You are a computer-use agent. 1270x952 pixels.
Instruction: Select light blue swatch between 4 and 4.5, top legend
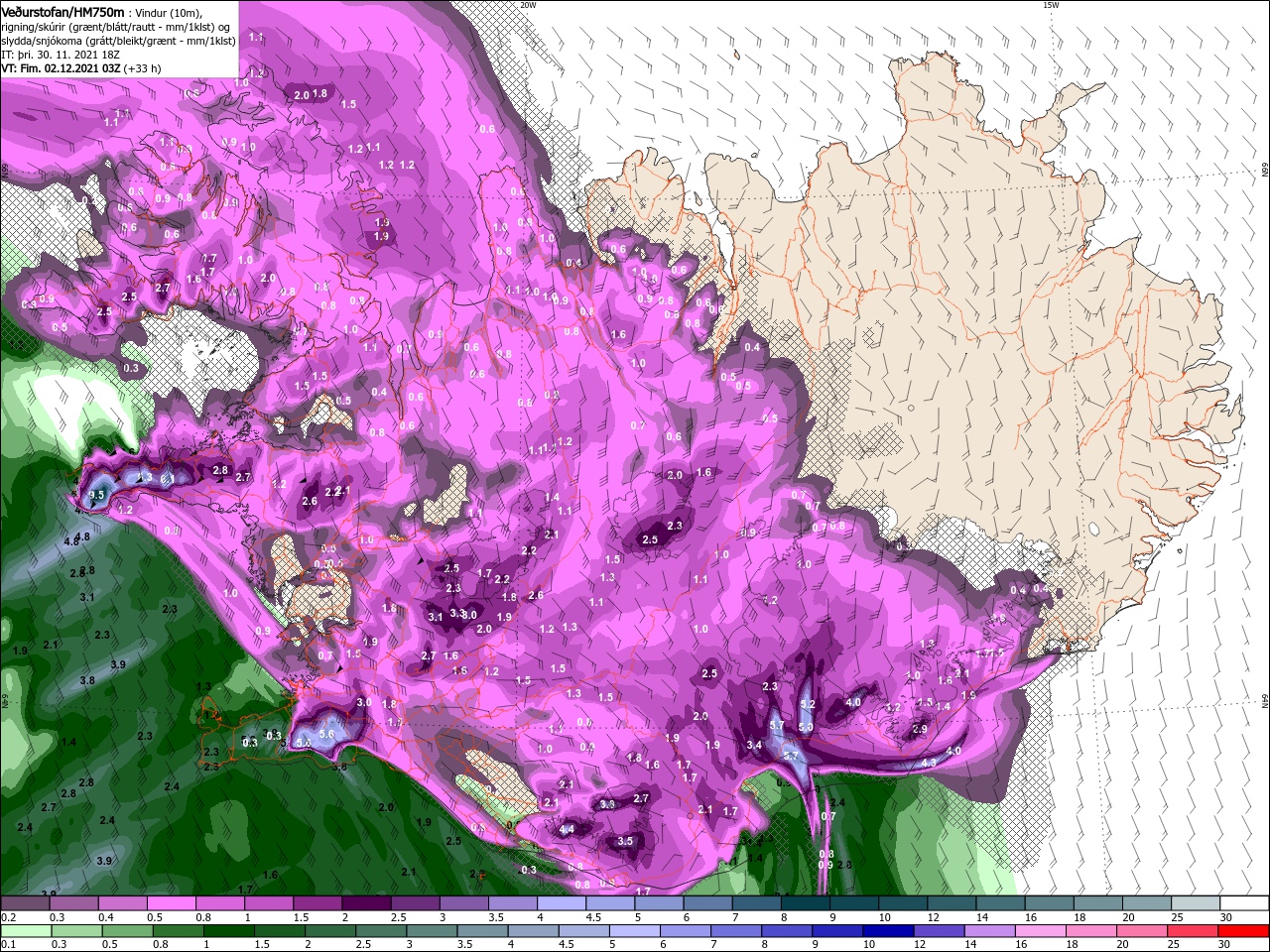pos(562,902)
